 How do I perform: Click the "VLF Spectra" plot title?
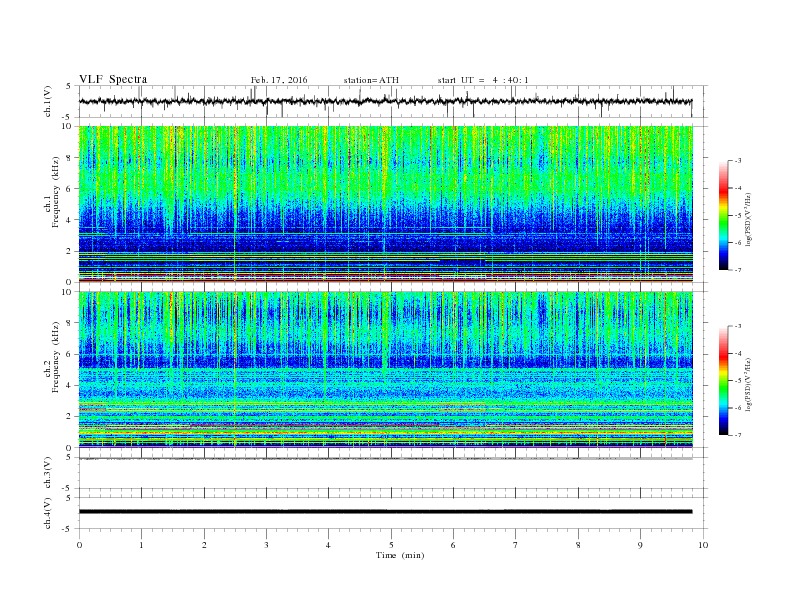[113, 79]
